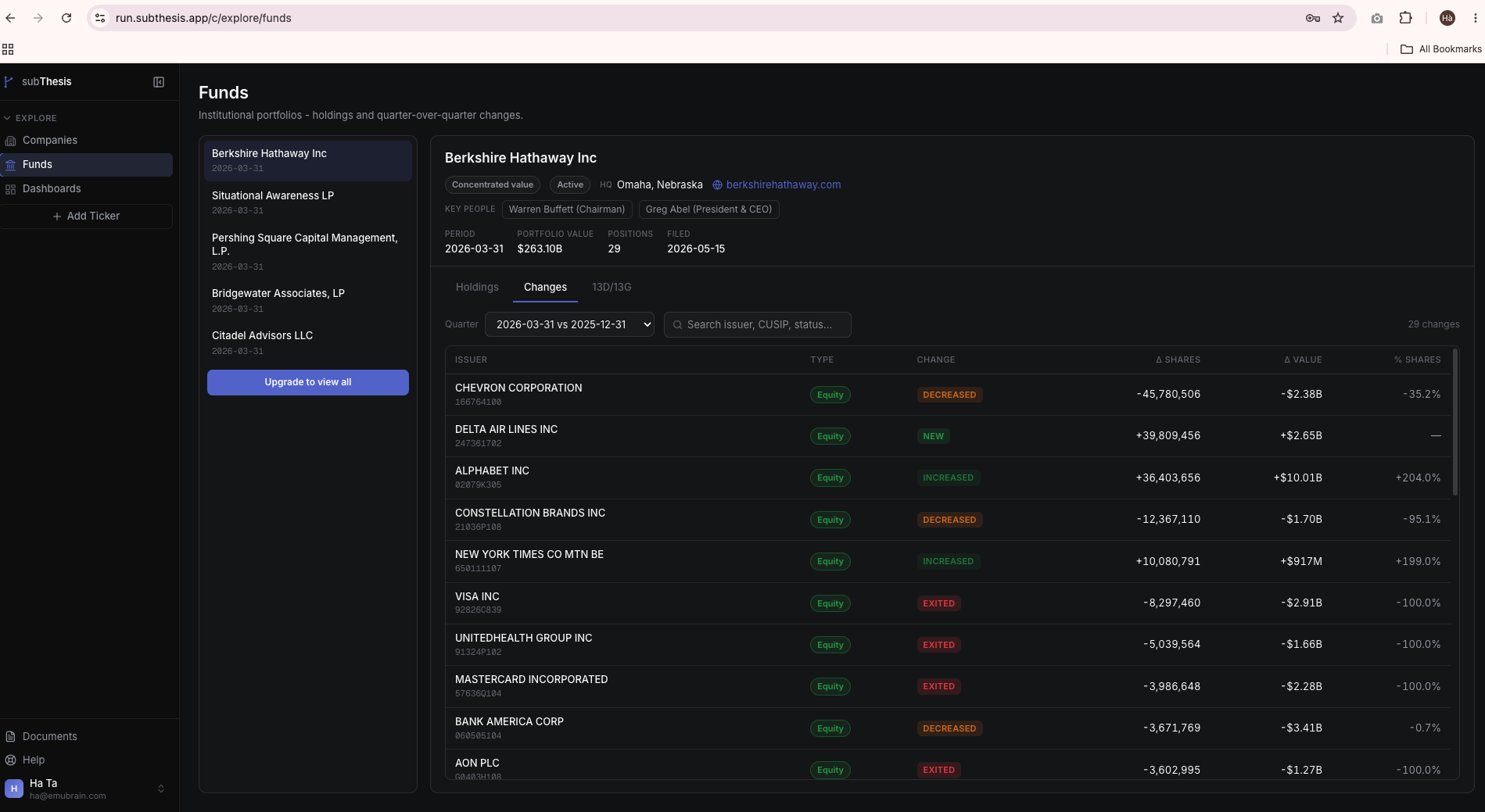Collapse the sidebar with the panel icon

[159, 82]
